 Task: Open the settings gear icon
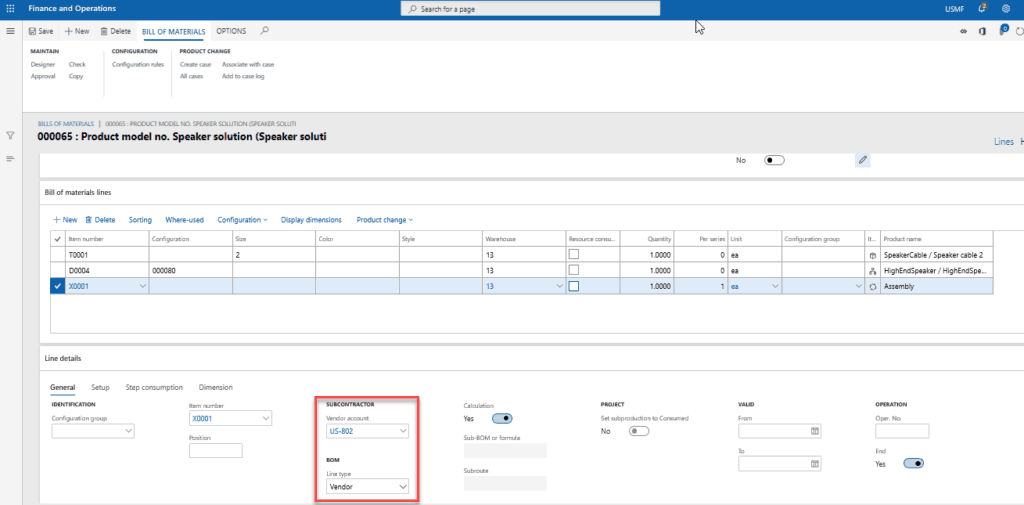(1006, 9)
